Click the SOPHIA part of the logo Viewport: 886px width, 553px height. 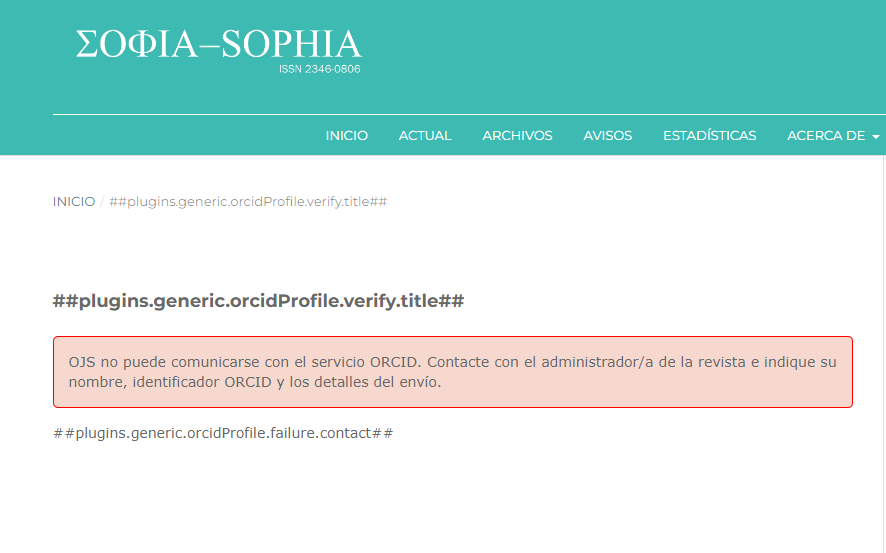pos(291,45)
